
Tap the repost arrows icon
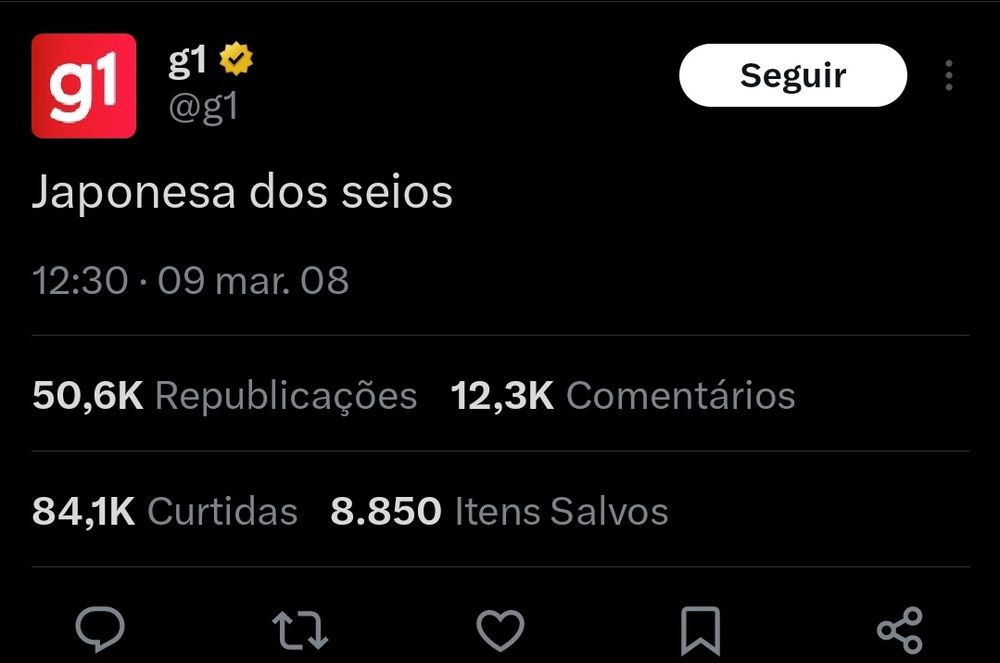tap(300, 630)
